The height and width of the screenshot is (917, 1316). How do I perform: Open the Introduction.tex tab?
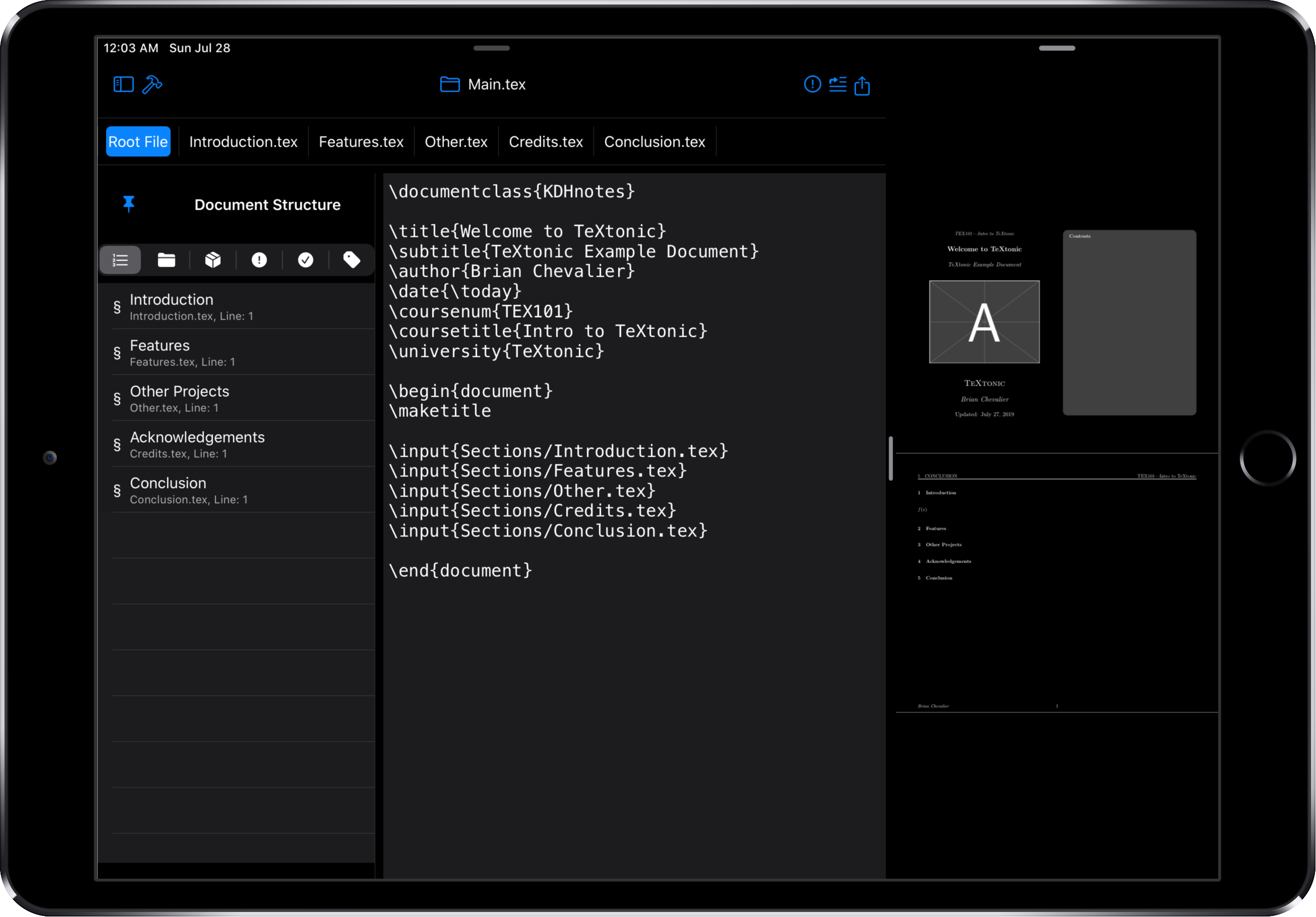243,142
